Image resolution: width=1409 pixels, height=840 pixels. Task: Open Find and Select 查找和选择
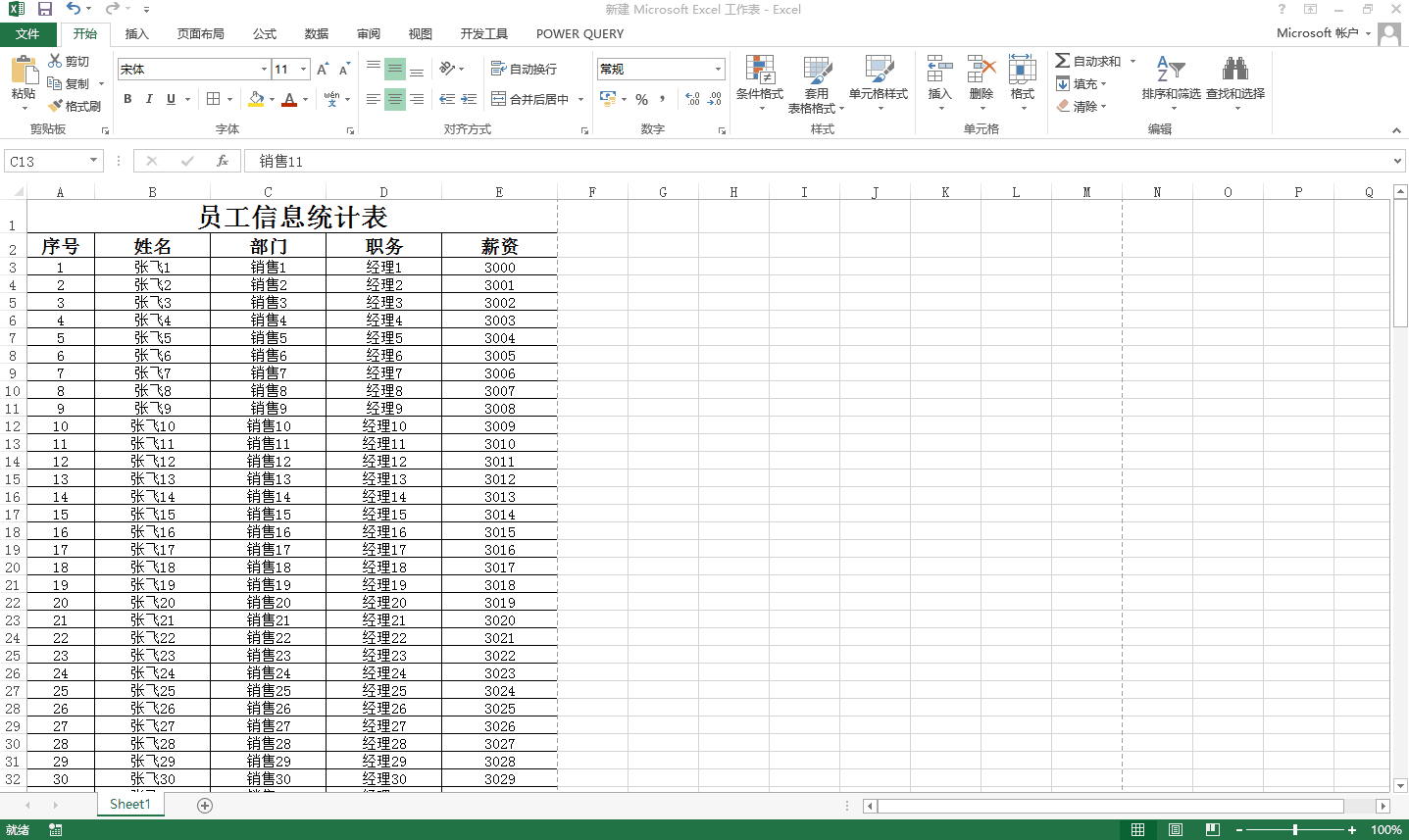coord(1235,81)
